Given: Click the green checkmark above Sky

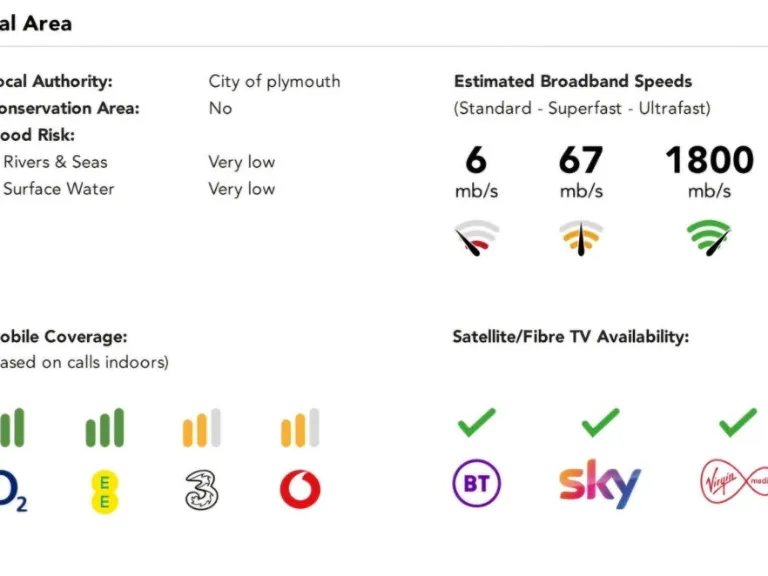Looking at the screenshot, I should 600,422.
